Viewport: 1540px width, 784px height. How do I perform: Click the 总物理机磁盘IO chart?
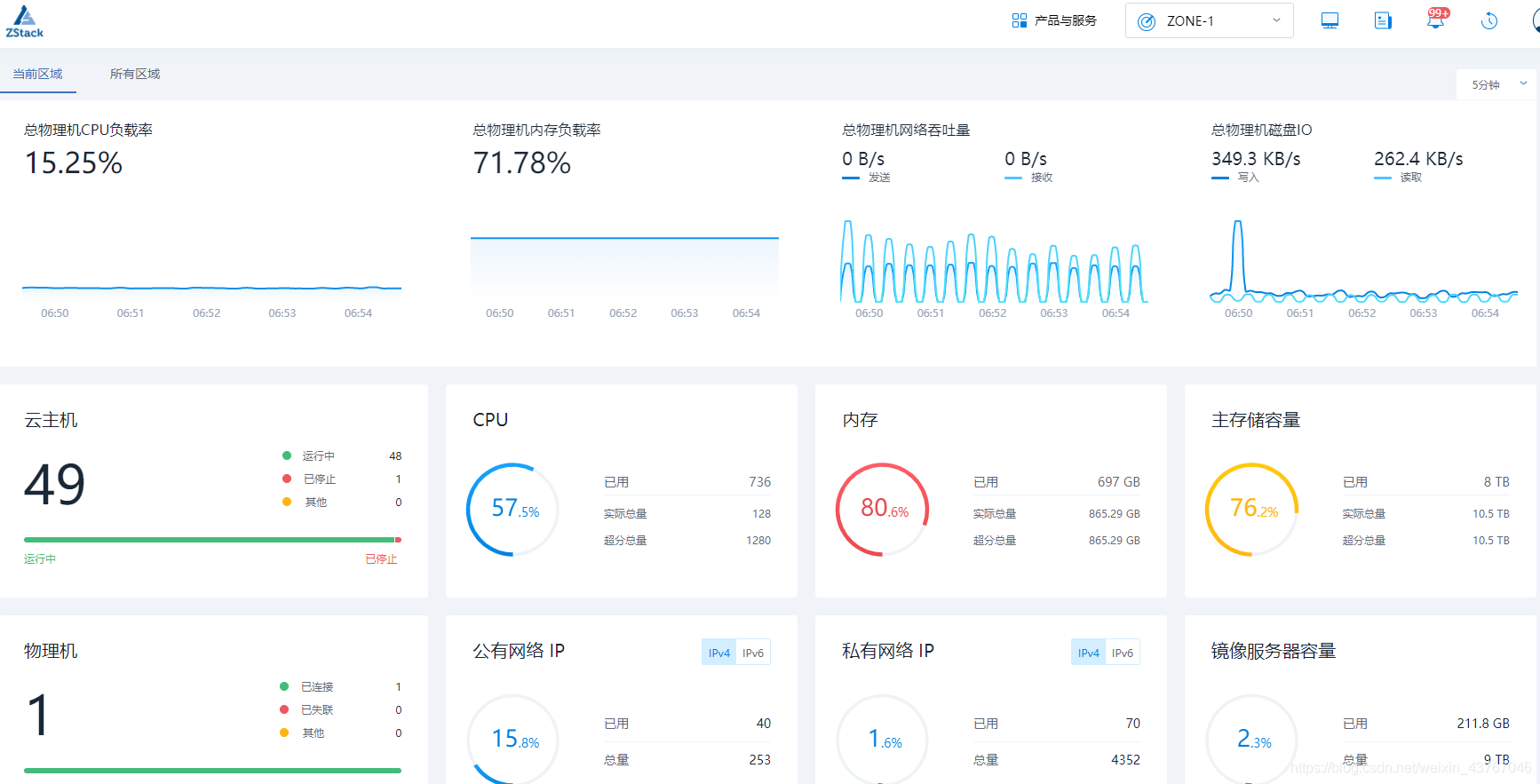point(1363,262)
